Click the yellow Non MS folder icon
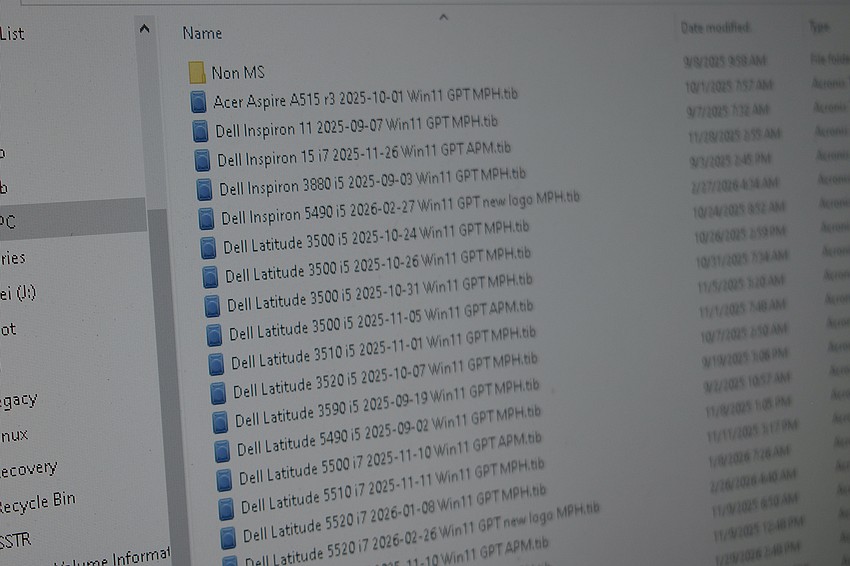The image size is (850, 566). tap(197, 72)
